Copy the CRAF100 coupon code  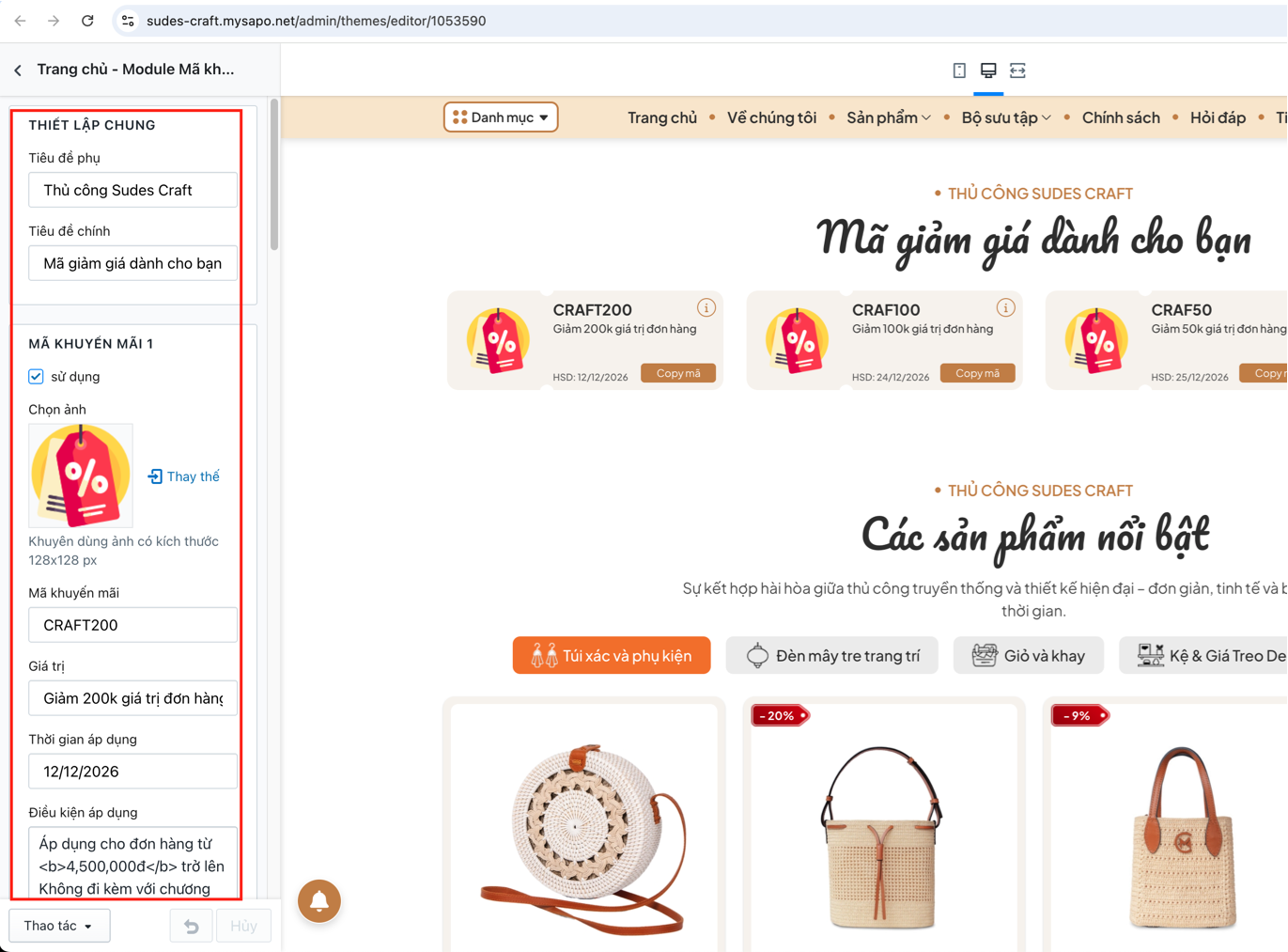[977, 373]
